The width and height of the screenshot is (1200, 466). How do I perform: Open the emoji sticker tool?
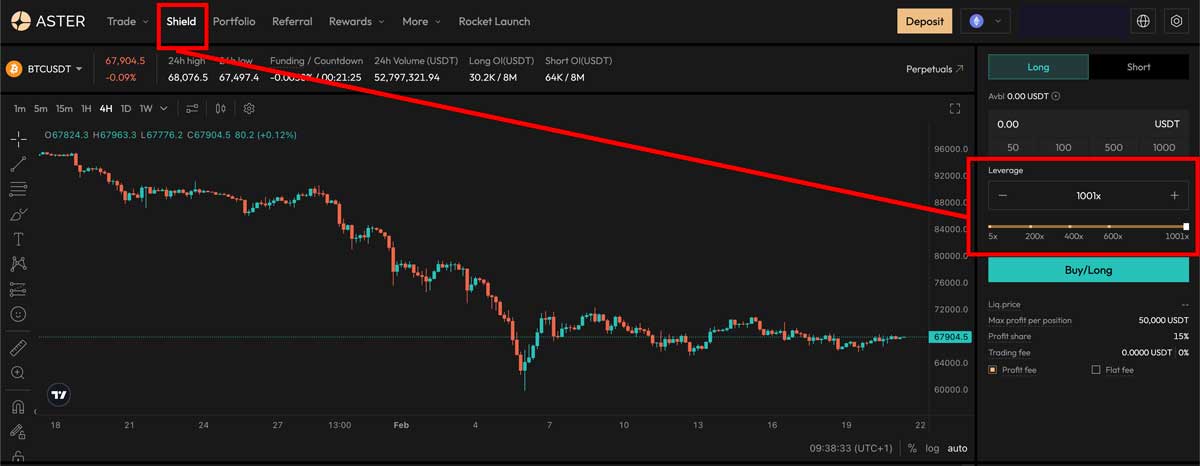tap(18, 314)
